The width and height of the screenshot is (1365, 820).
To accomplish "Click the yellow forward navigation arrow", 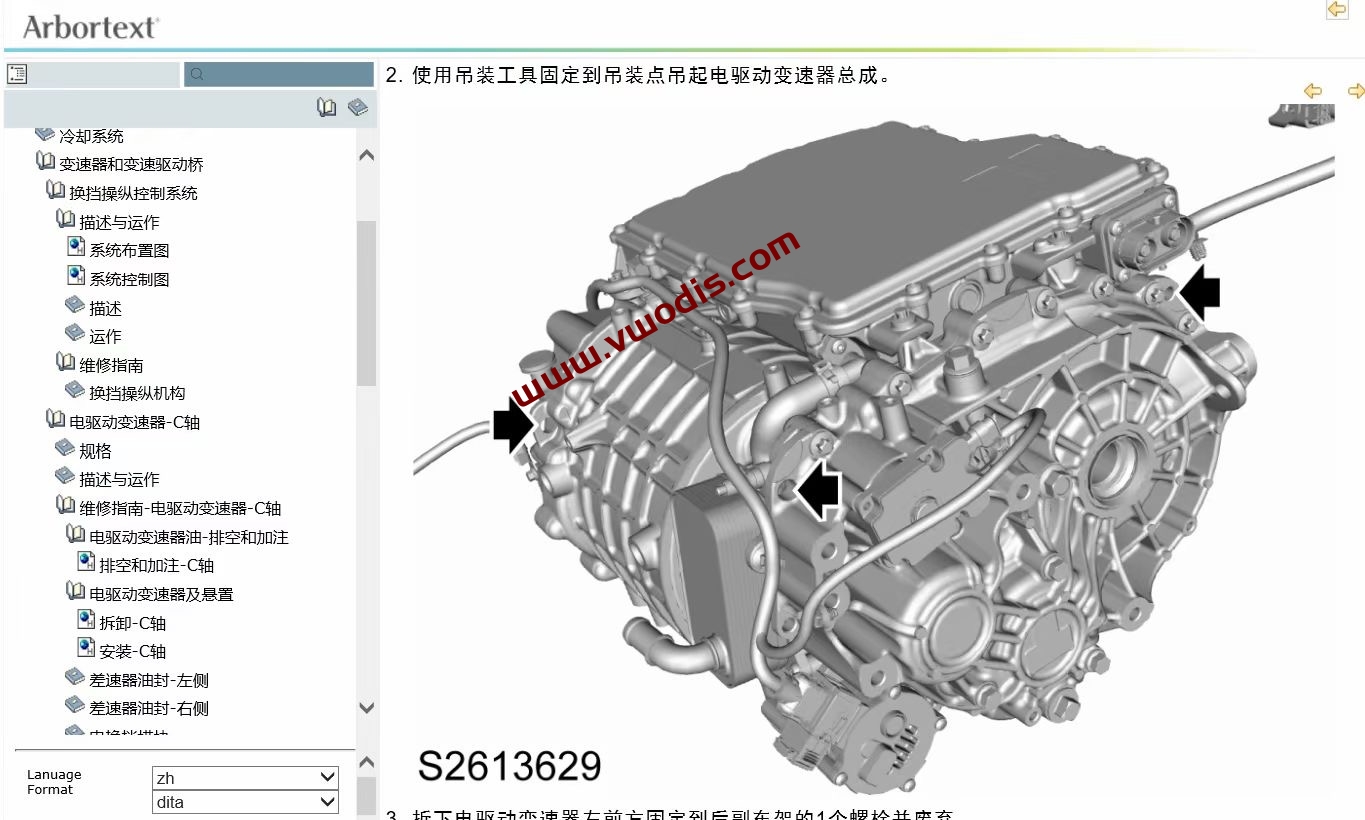I will click(x=1356, y=91).
